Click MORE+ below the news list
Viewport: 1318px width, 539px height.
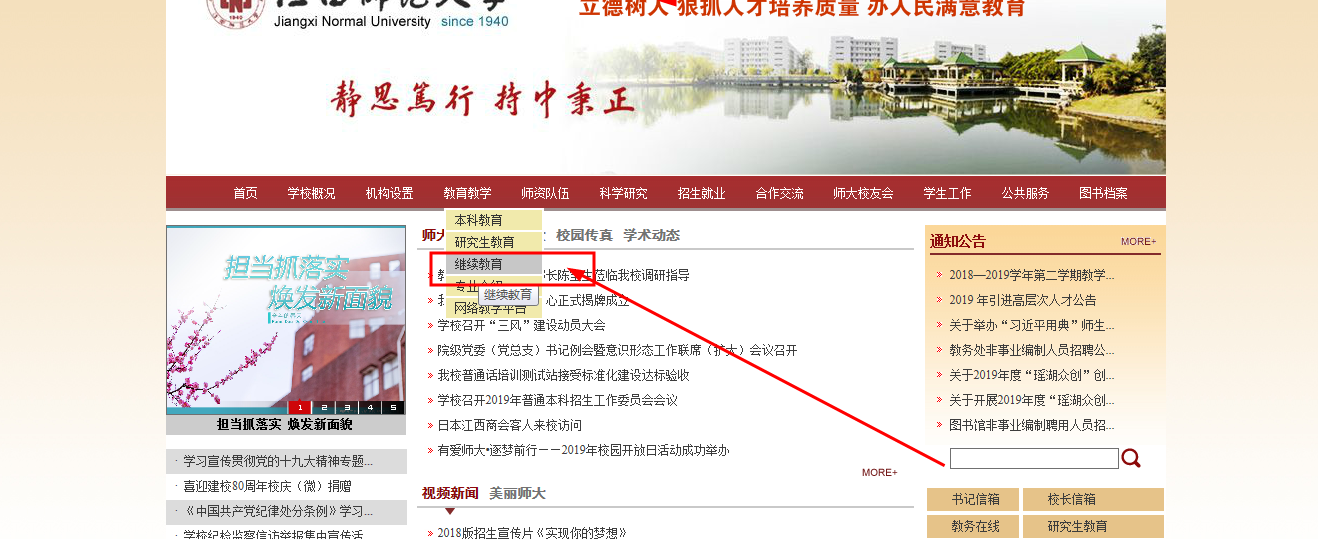click(x=880, y=472)
